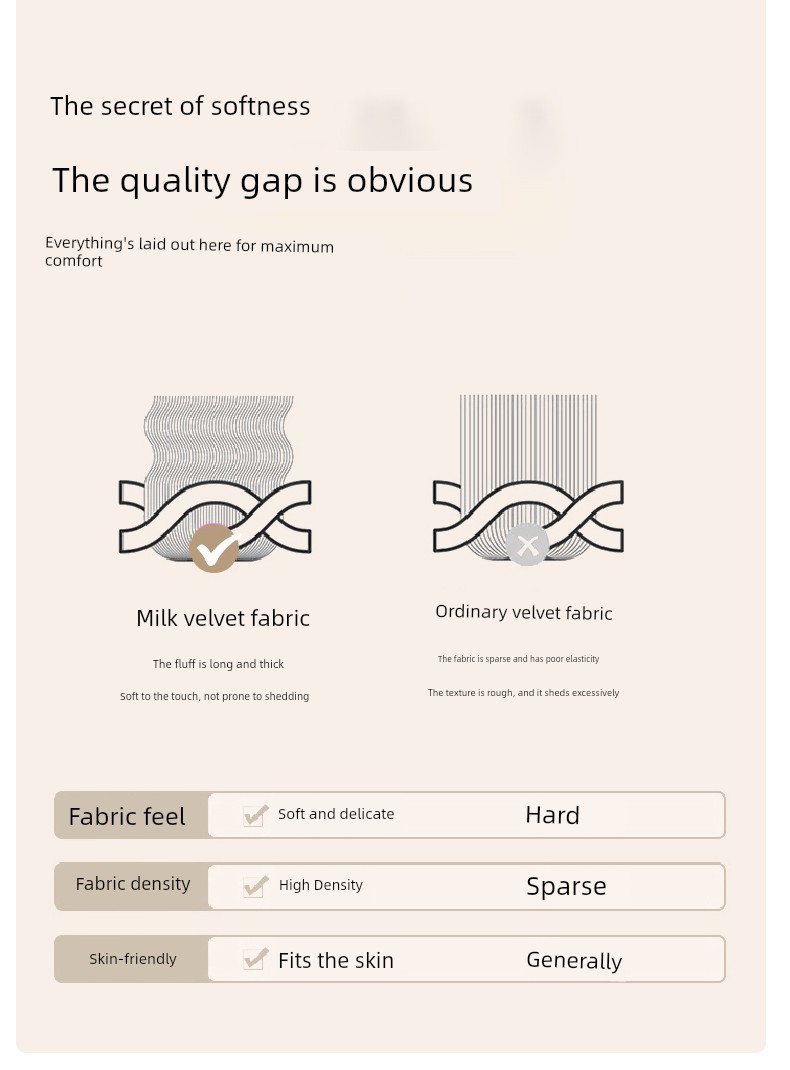Viewport: 790px width, 1070px height.
Task: Click the Hard comparison value
Action: (552, 815)
